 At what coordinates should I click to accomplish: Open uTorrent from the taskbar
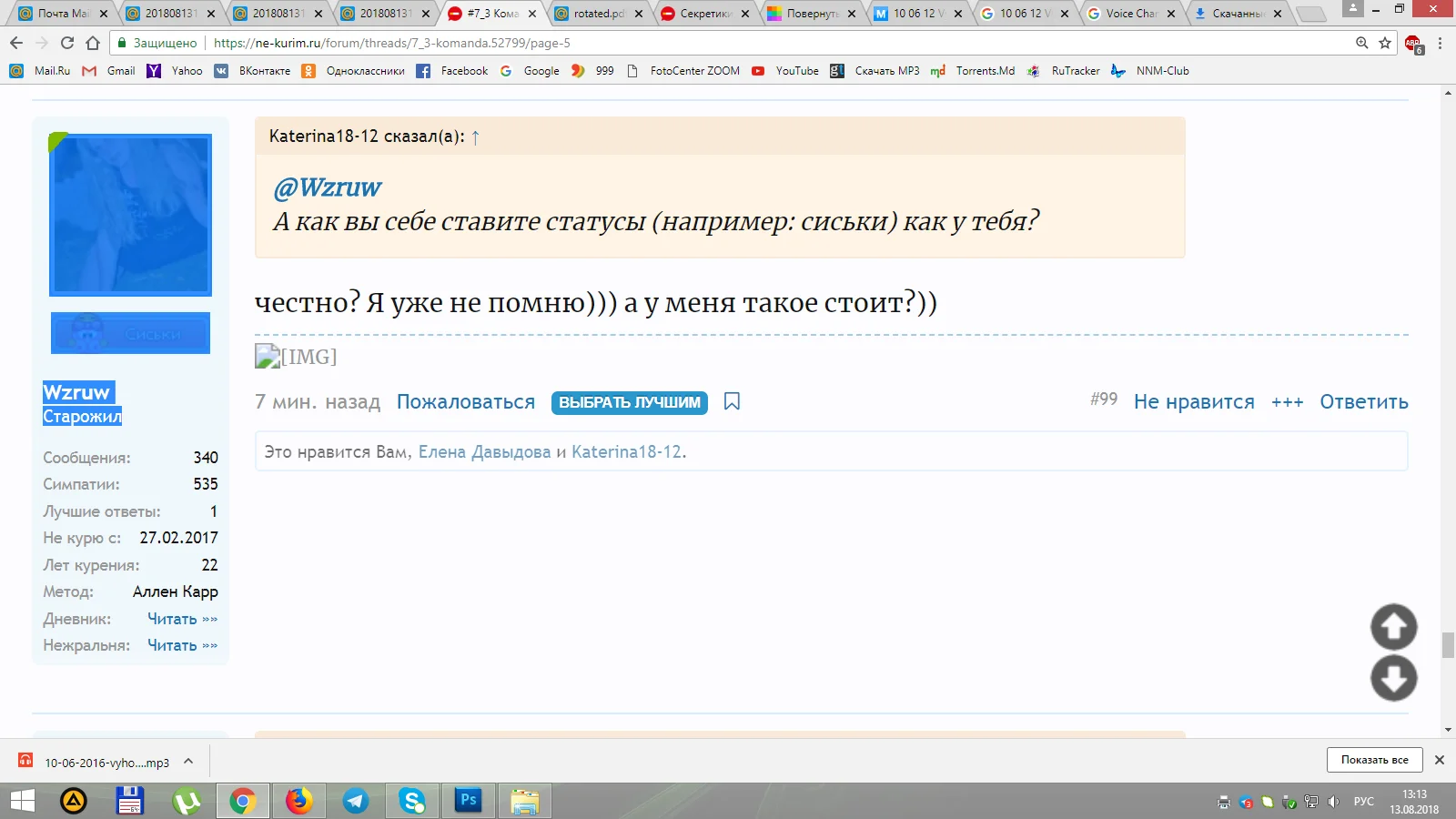[x=187, y=801]
